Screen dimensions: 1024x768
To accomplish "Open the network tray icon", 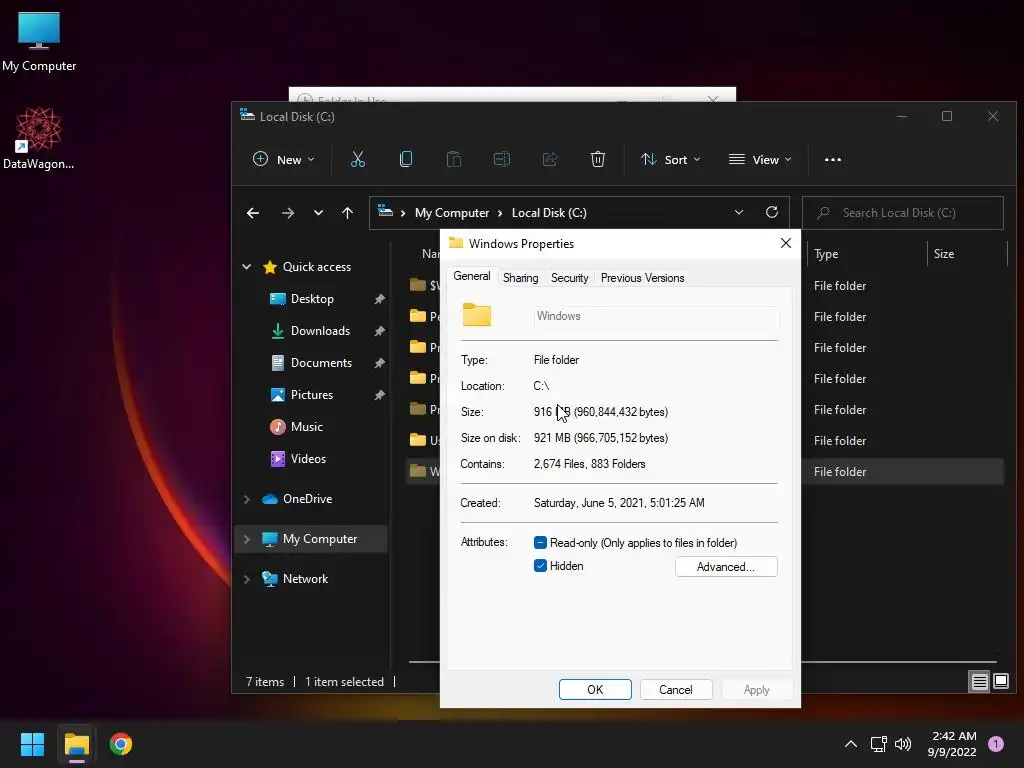I will pos(878,744).
